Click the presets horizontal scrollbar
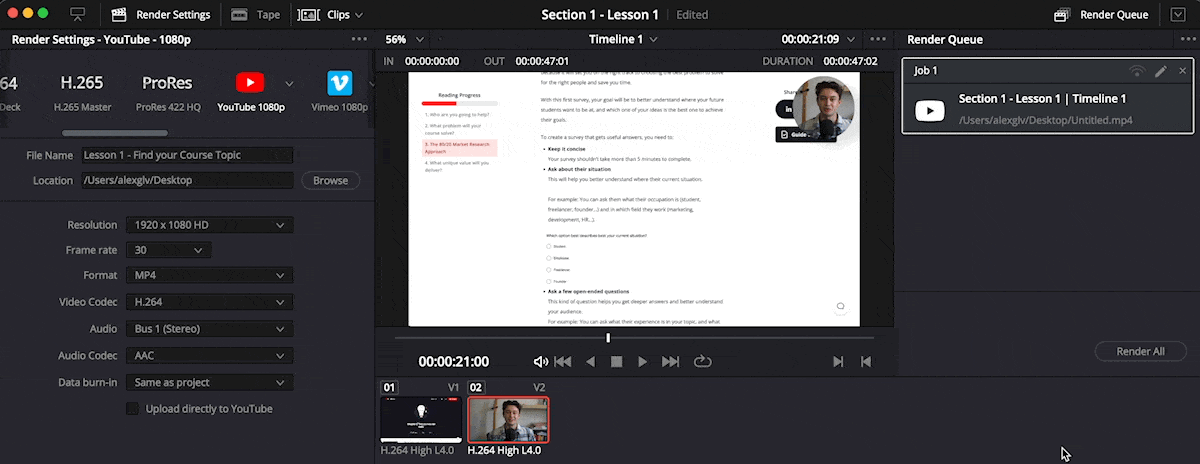 [x=115, y=132]
